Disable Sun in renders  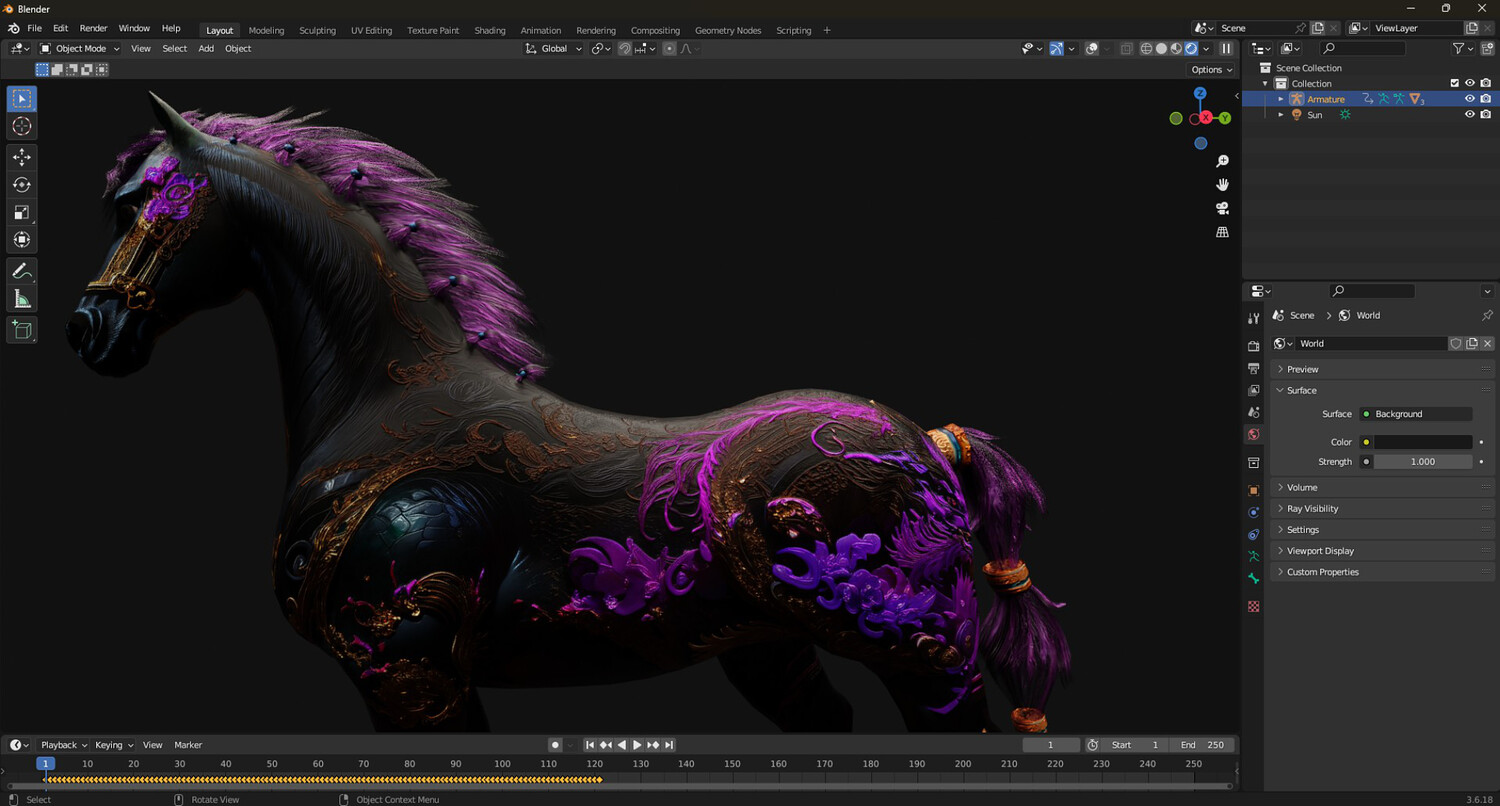tap(1486, 115)
